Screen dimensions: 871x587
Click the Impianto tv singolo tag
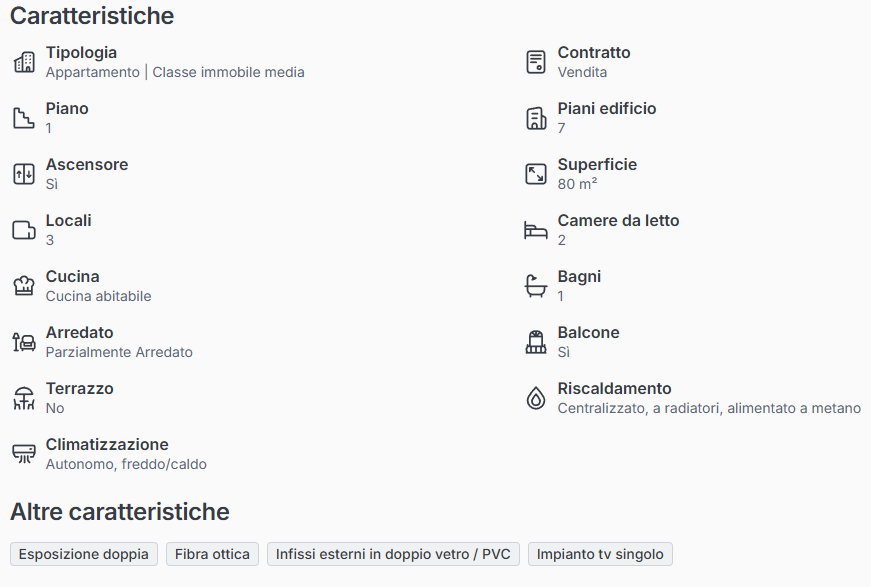(601, 554)
